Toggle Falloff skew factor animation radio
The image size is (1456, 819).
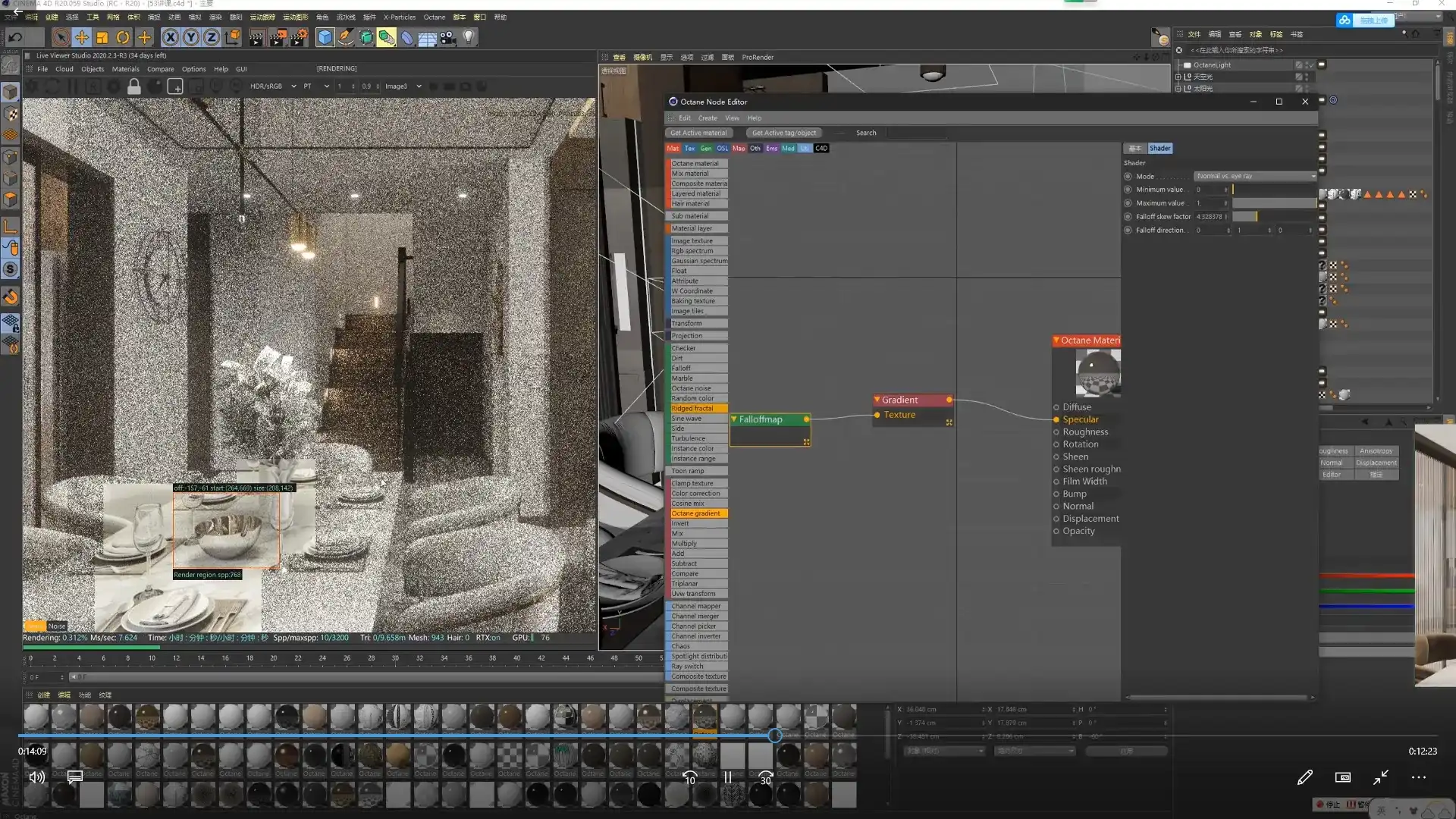tap(1128, 217)
